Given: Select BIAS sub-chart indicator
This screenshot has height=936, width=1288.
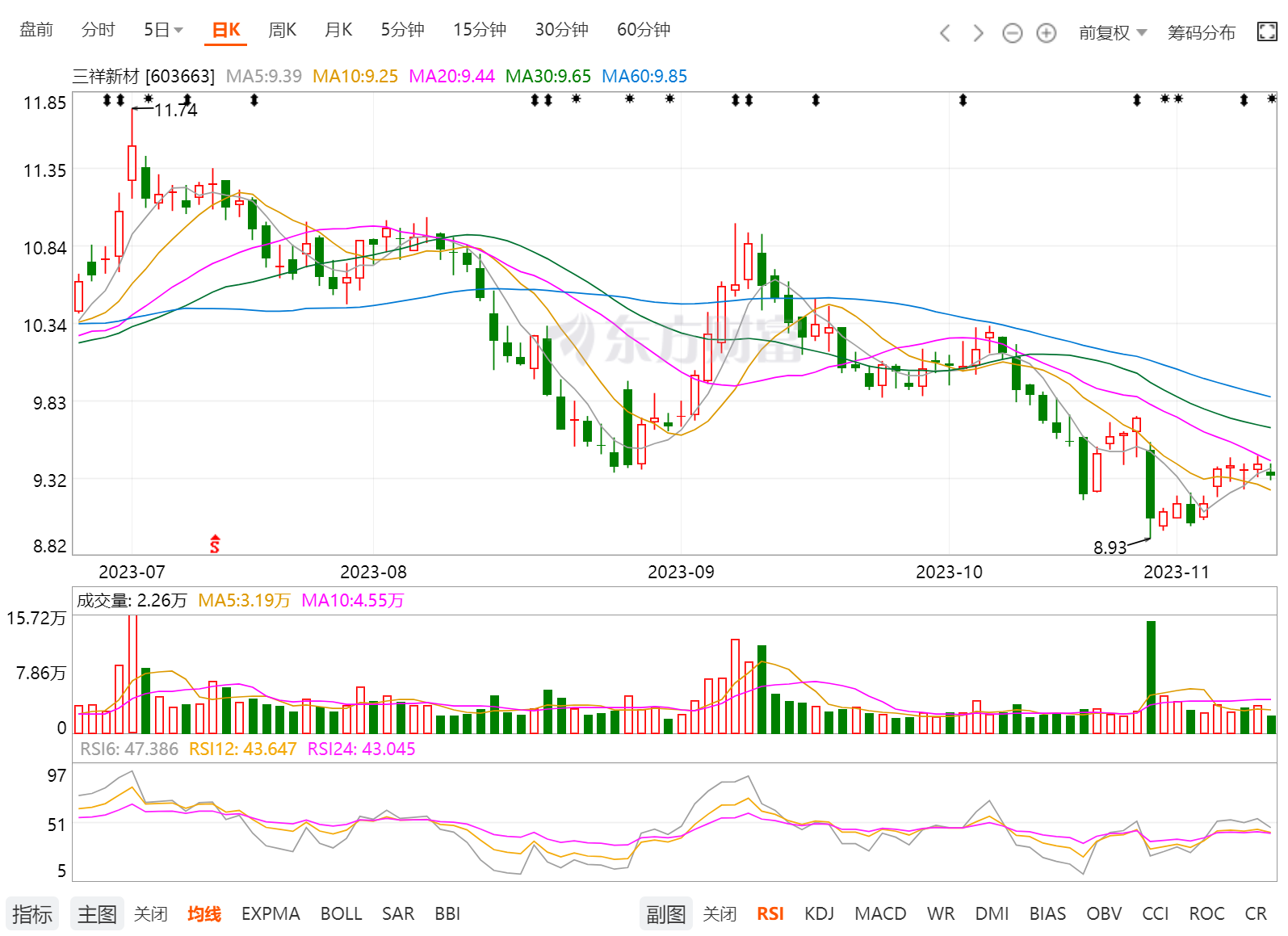Looking at the screenshot, I should (1047, 914).
